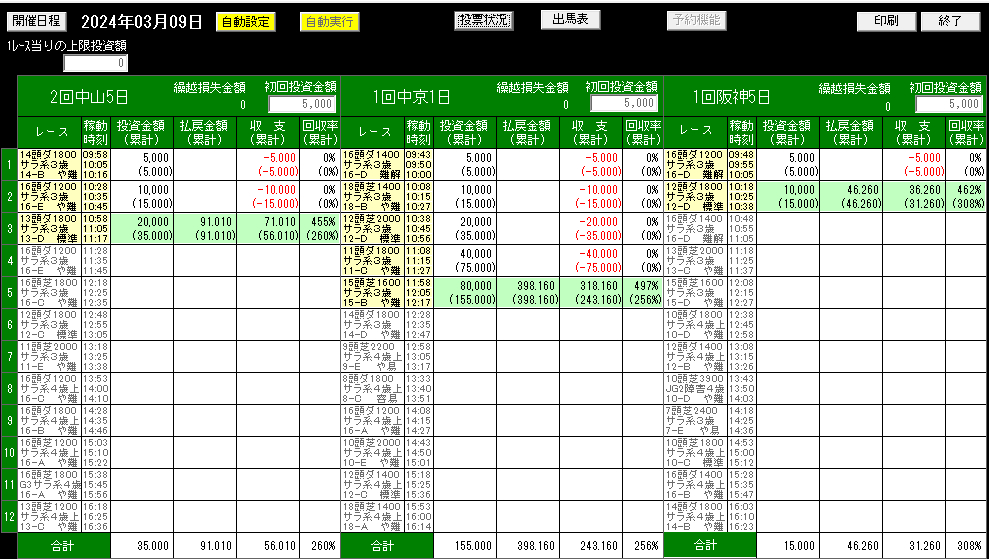Start the 自動実行 auto-run button
Image resolution: width=989 pixels, height=559 pixels.
click(329, 21)
